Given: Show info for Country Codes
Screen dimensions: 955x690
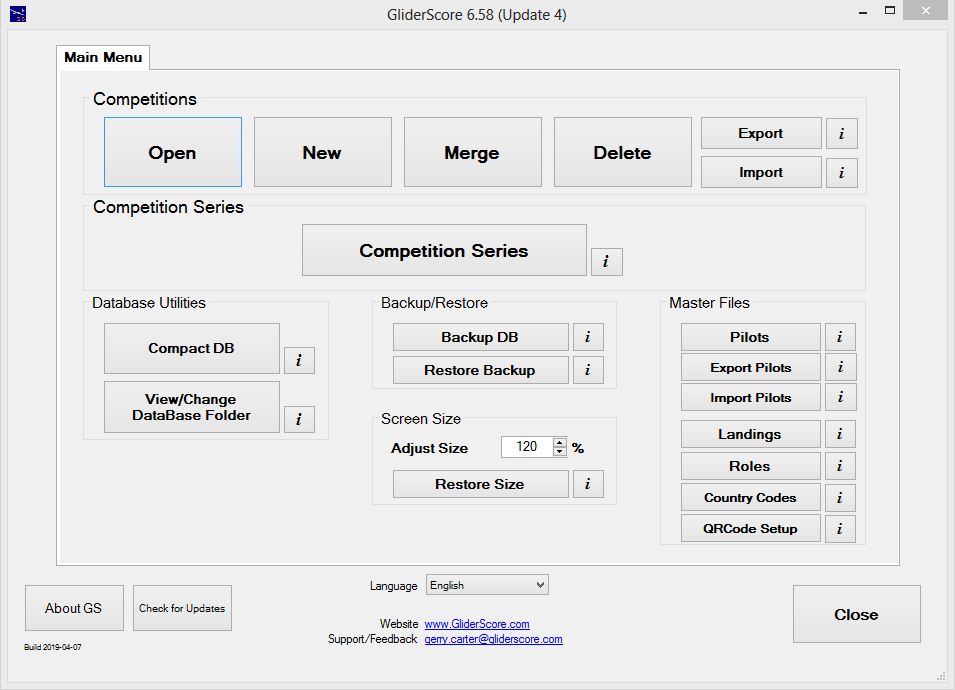Looking at the screenshot, I should (x=840, y=498).
